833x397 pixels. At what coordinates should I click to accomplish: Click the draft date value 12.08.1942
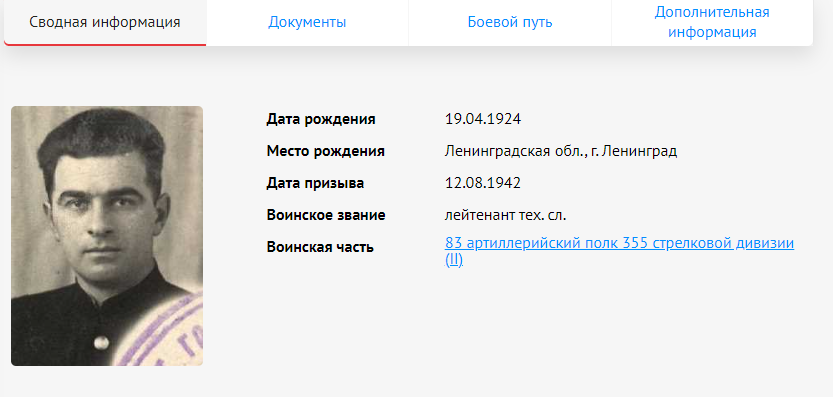(483, 183)
